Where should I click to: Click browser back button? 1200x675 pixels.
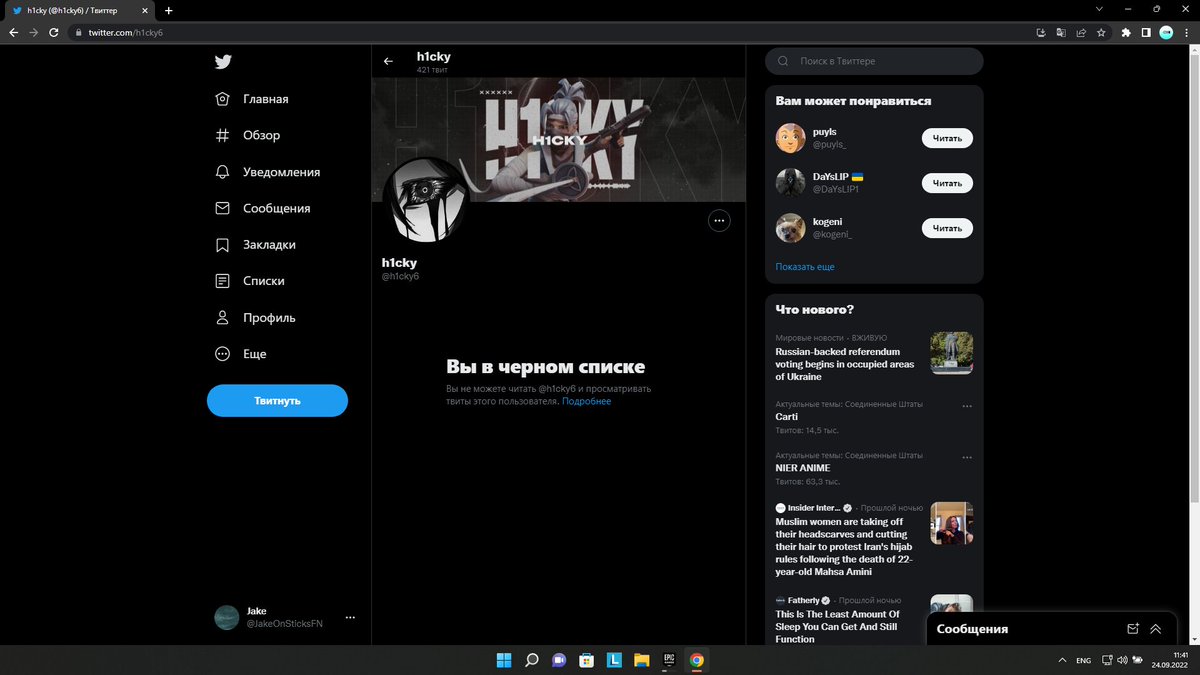pos(13,32)
